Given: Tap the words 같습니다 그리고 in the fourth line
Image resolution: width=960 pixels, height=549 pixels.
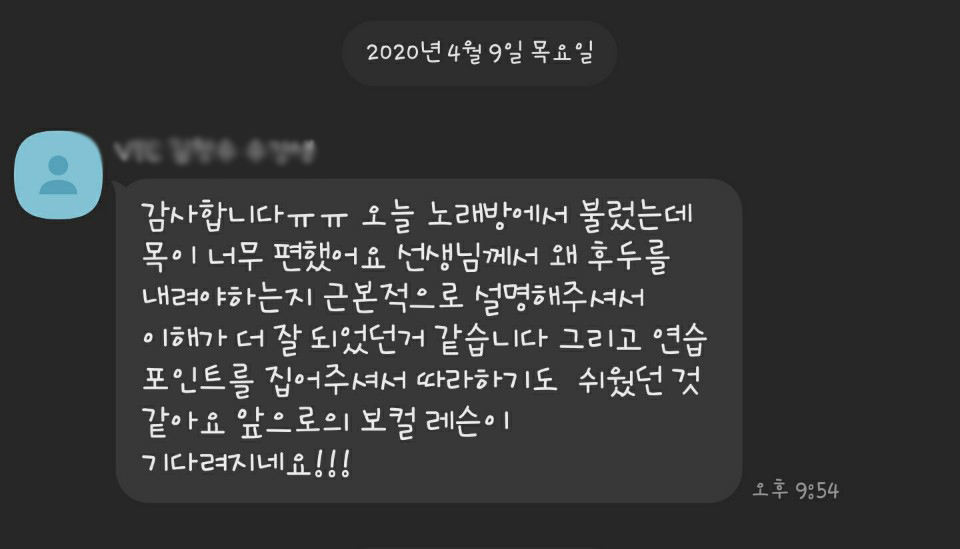Looking at the screenshot, I should (538, 339).
